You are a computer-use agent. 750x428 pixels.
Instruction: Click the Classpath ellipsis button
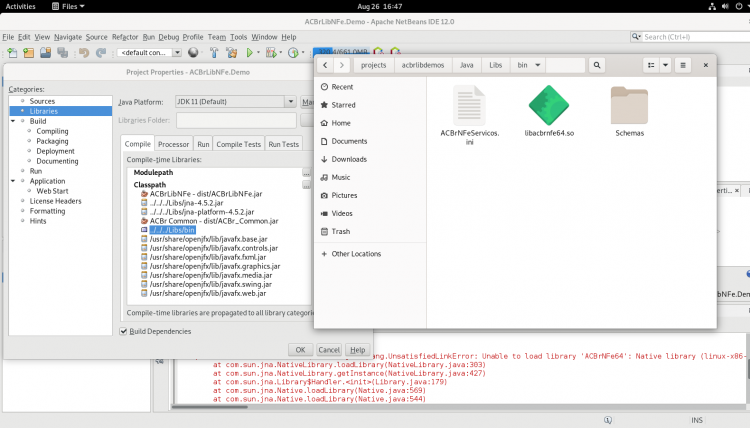306,185
